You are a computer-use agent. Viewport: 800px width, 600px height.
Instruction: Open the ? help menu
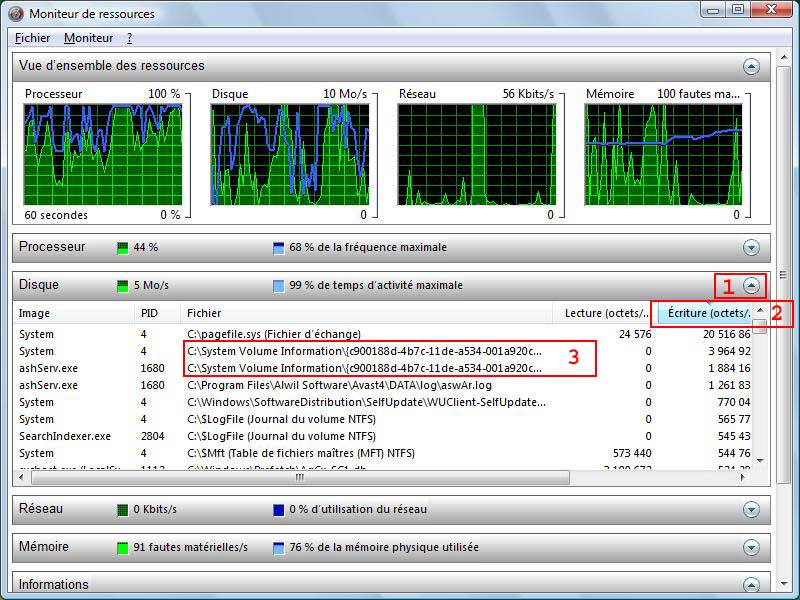coord(129,38)
